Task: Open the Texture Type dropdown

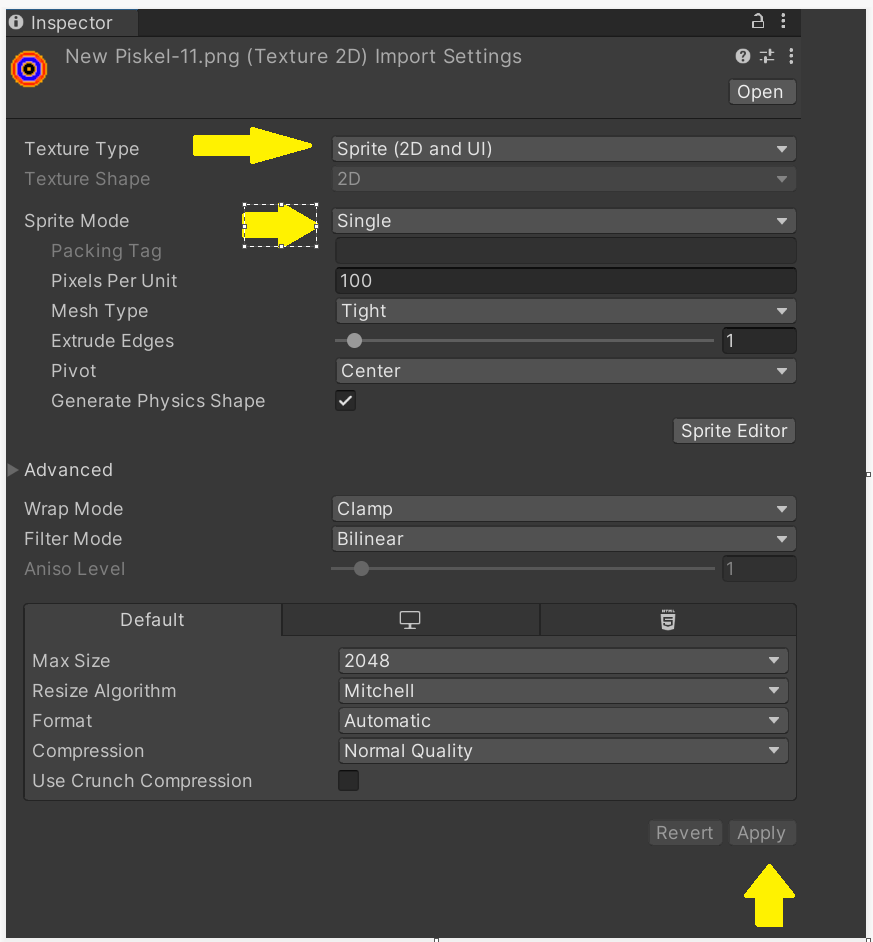Action: pos(565,148)
